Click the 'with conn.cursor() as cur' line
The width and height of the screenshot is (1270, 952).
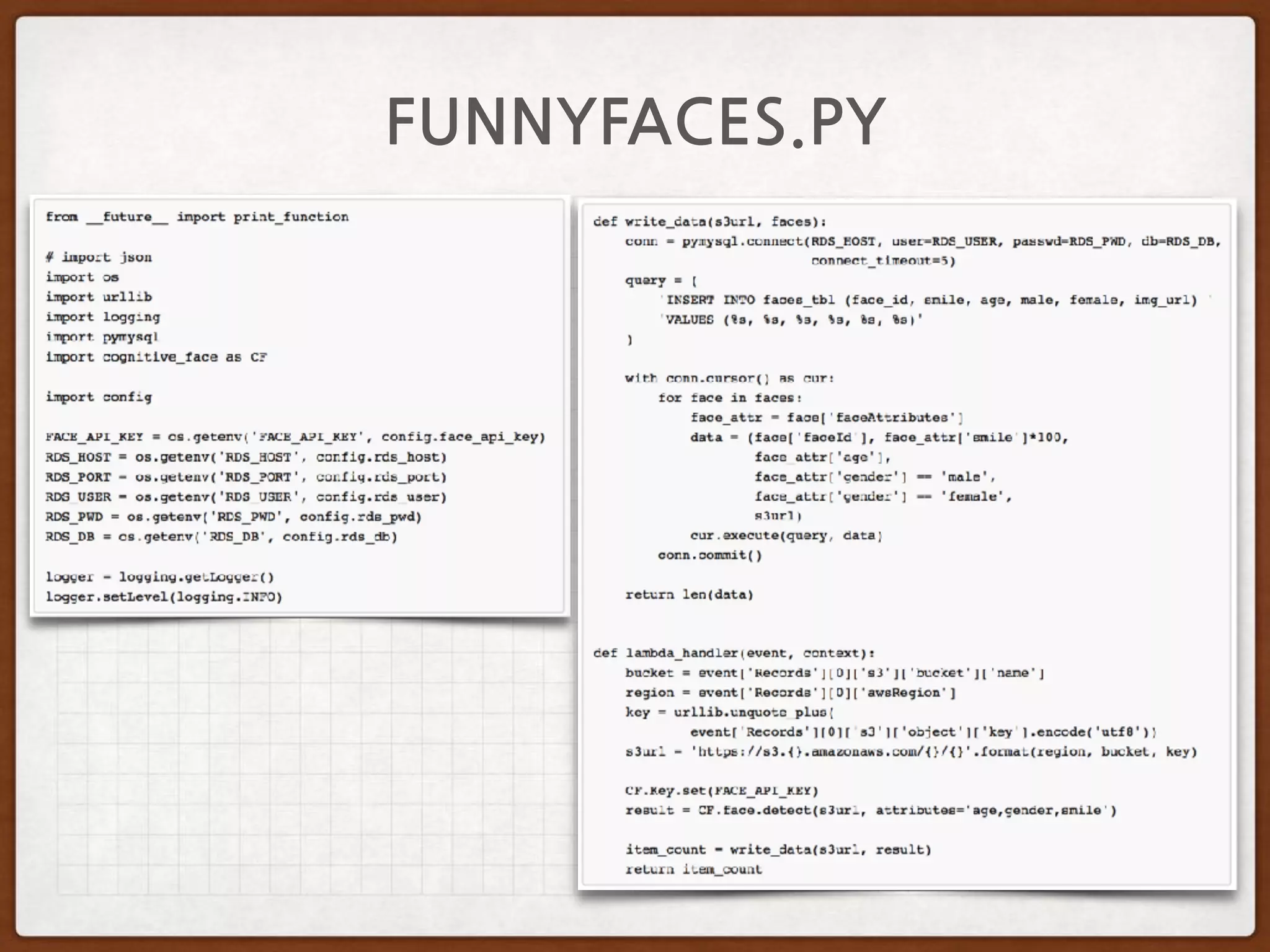pos(729,378)
